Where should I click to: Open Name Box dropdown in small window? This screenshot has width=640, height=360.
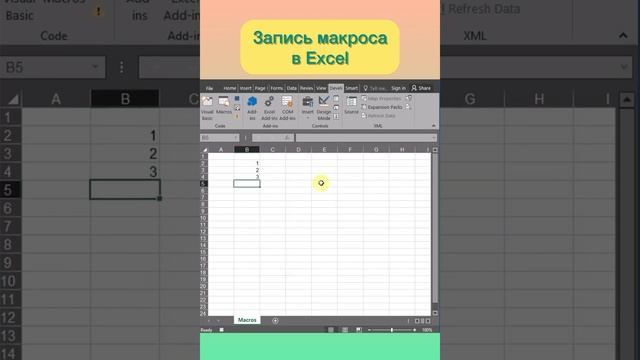tap(236, 138)
